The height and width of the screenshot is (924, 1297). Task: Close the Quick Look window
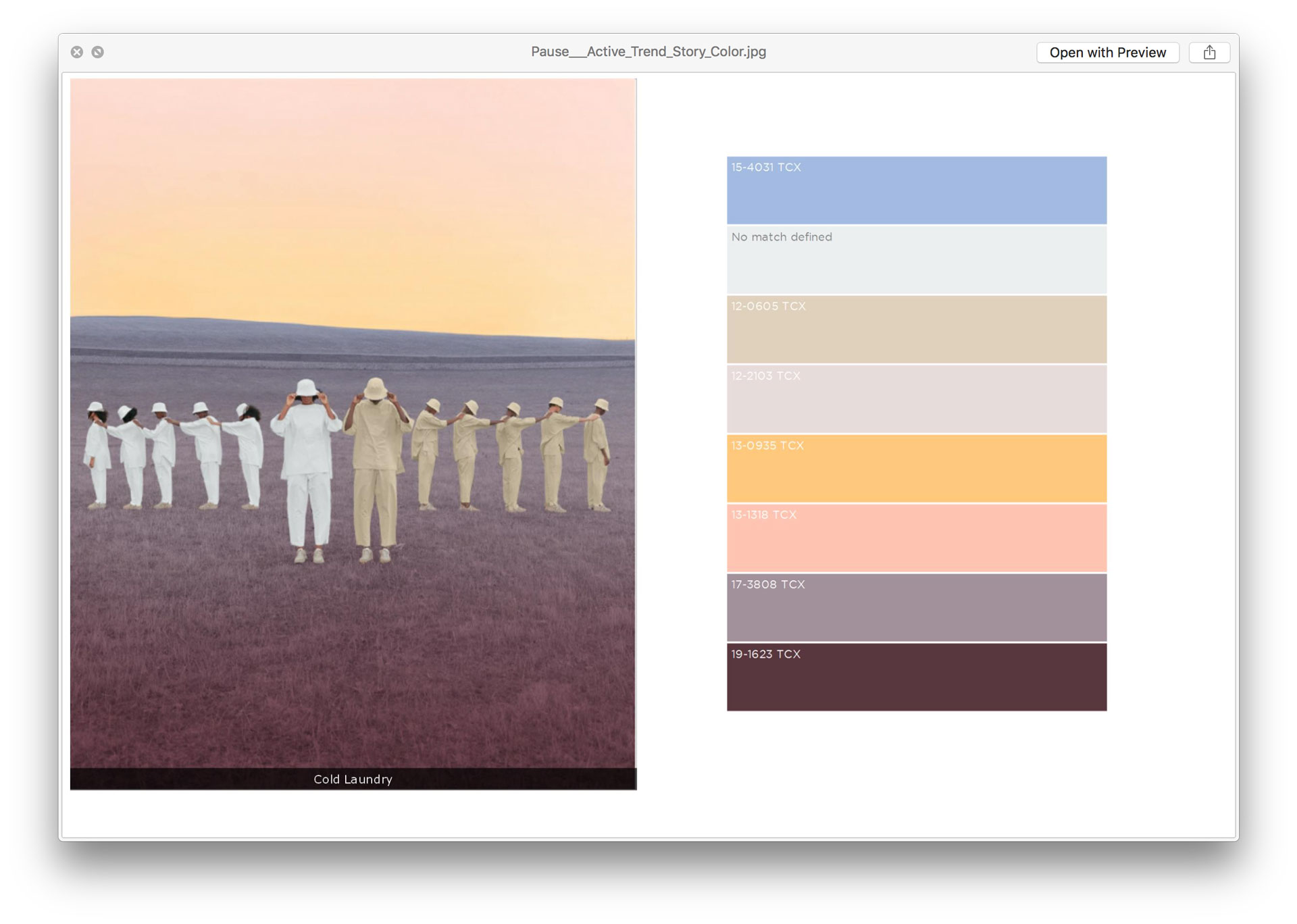point(77,52)
